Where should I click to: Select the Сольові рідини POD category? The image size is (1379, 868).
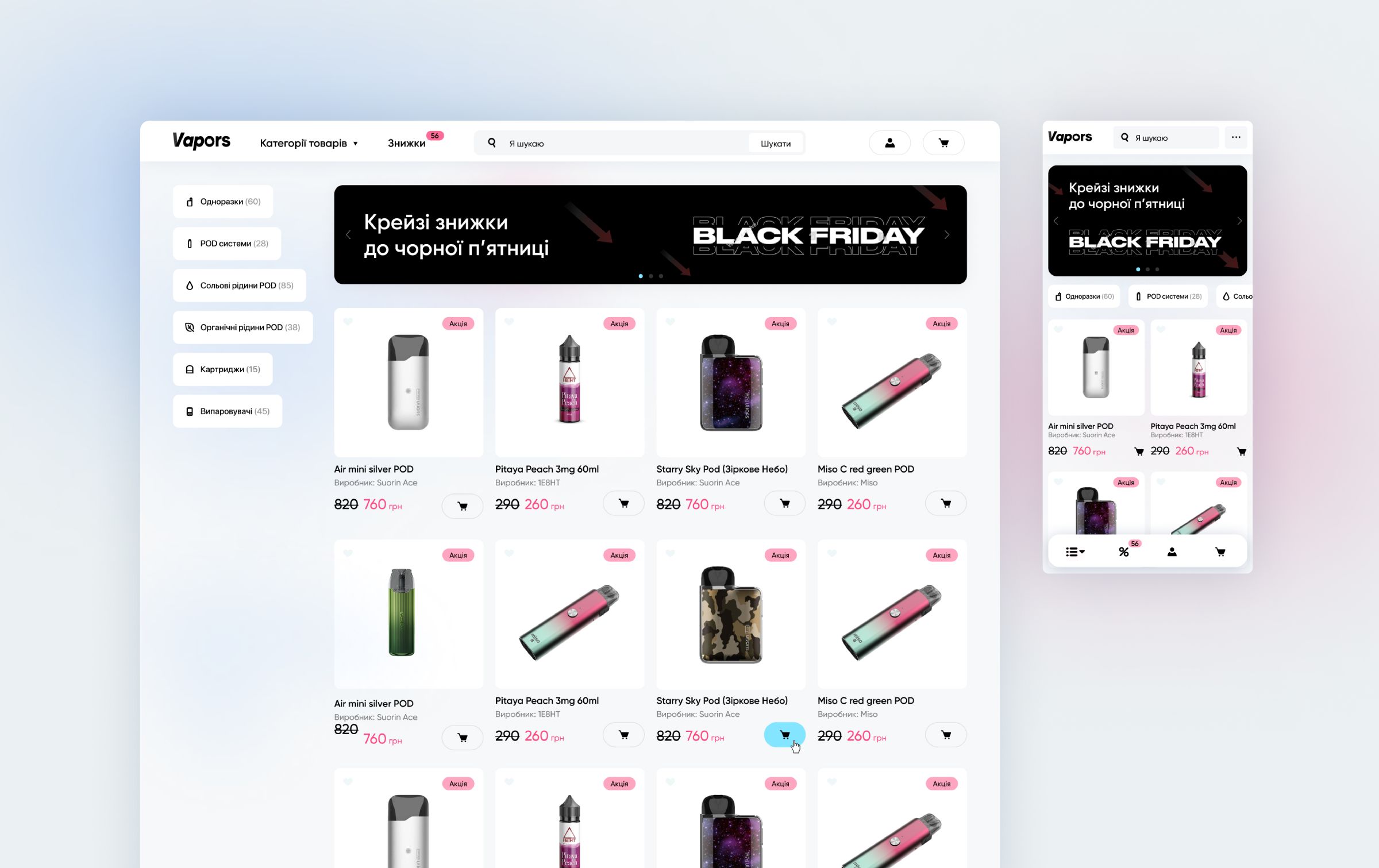click(240, 286)
